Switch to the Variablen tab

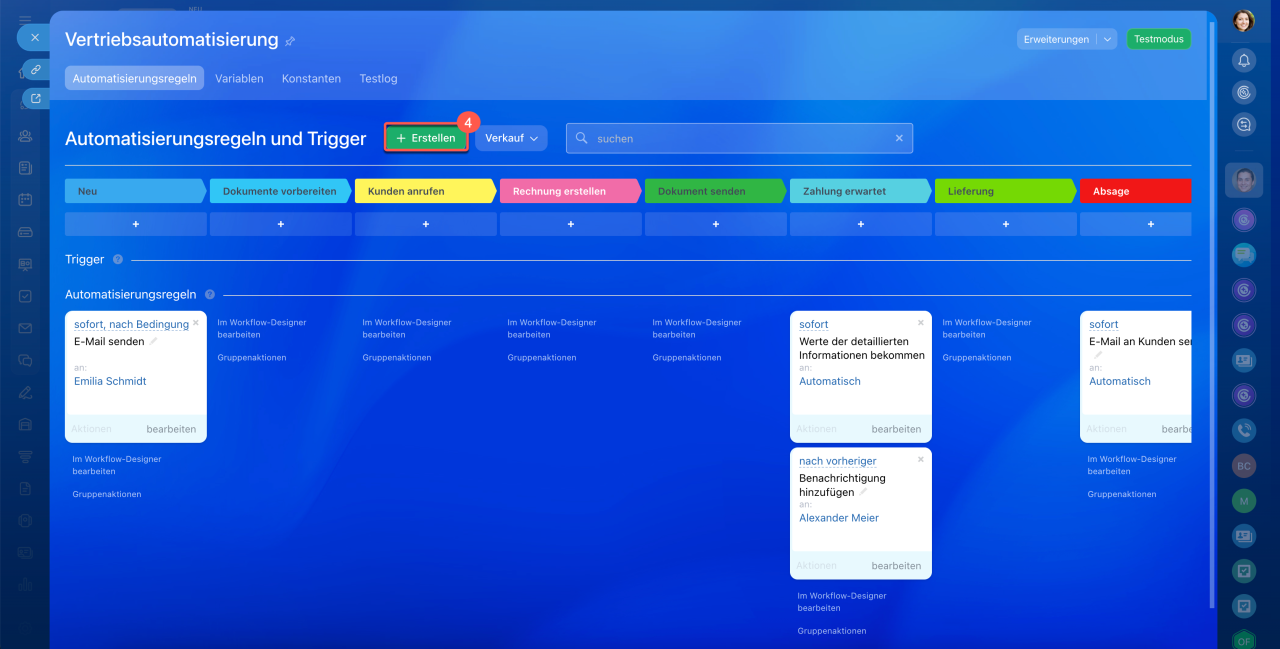239,78
